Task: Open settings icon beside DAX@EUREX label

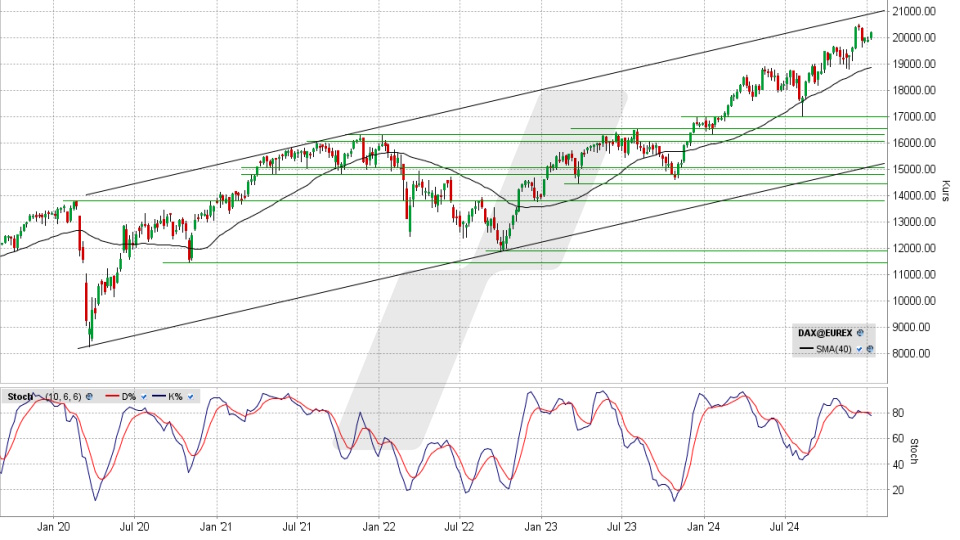Action: (860, 333)
